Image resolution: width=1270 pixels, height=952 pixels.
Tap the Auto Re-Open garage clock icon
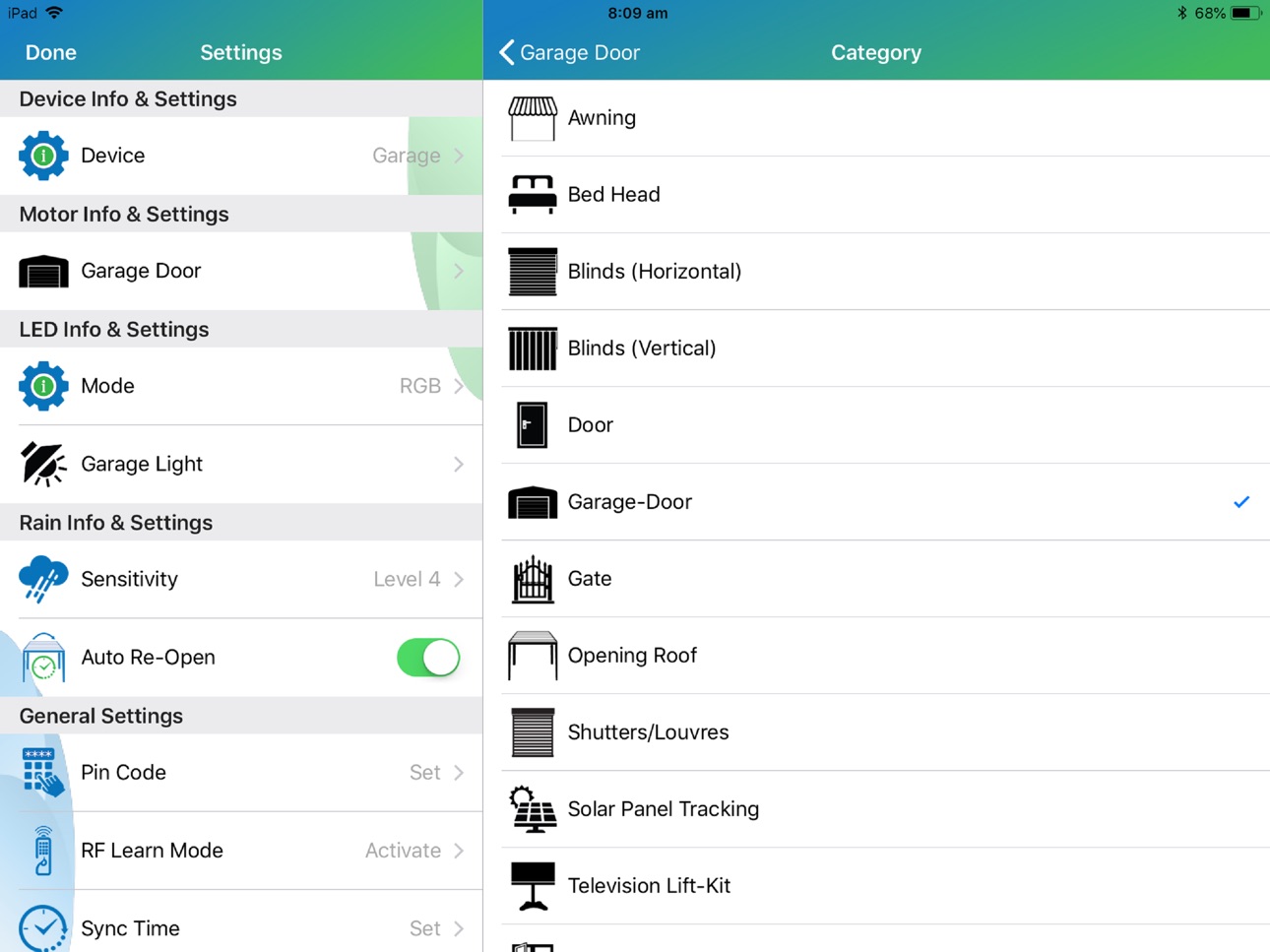pyautogui.click(x=43, y=657)
